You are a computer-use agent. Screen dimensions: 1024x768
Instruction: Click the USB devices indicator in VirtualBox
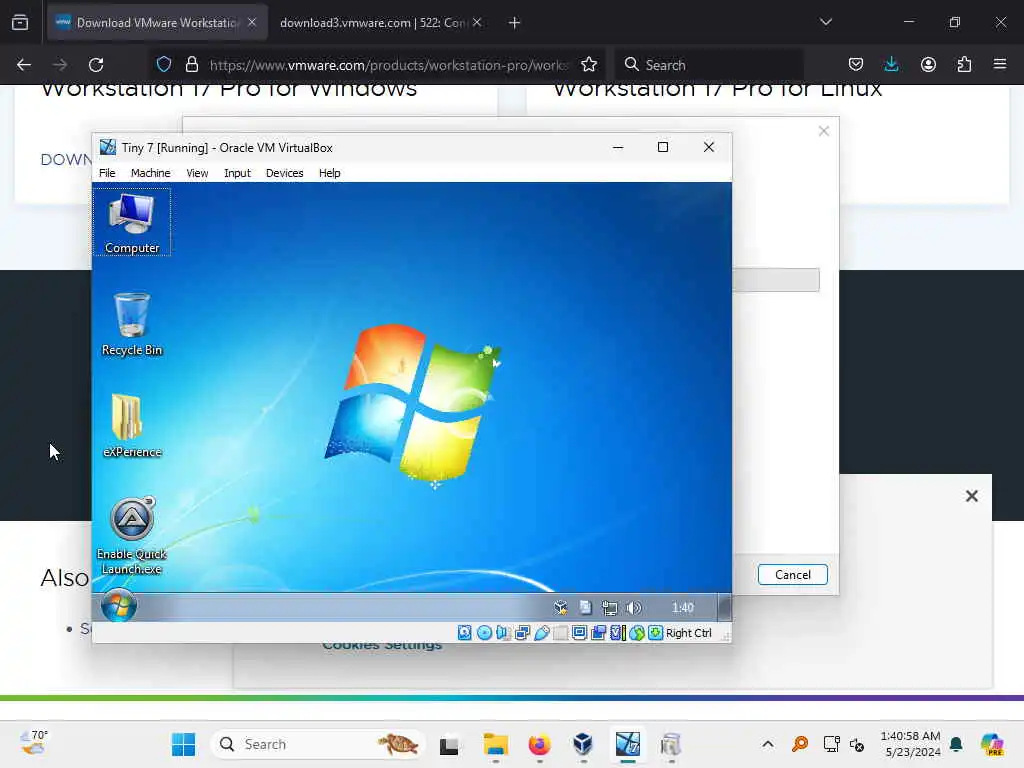pos(541,633)
